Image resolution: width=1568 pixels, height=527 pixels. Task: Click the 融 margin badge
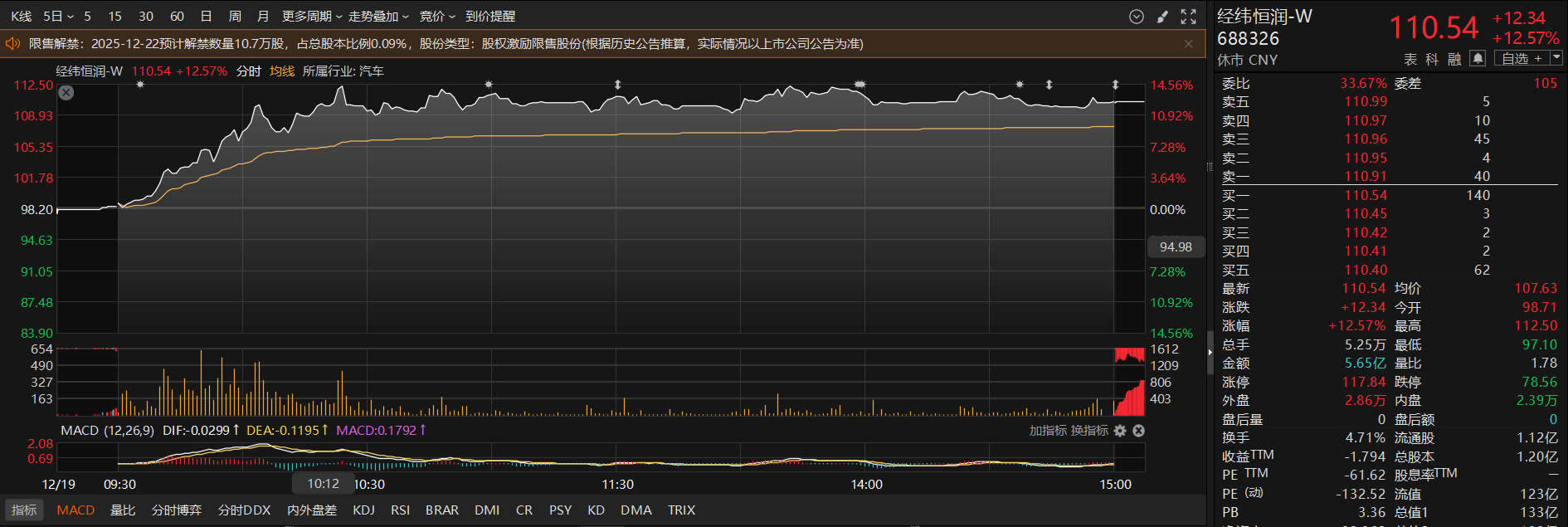coord(1454,59)
